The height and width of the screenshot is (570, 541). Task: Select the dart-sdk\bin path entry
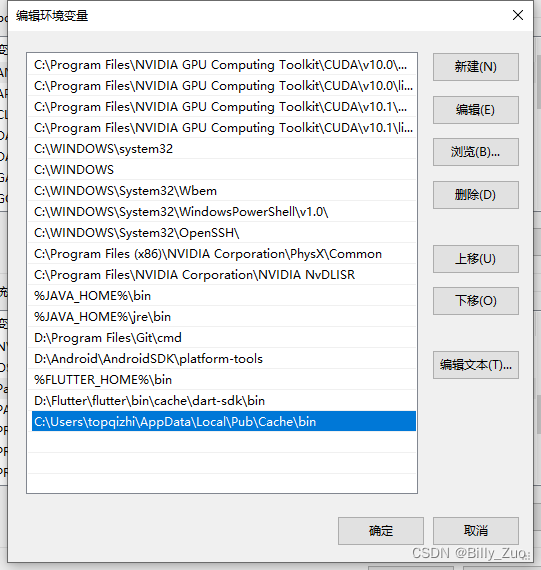tap(222, 401)
